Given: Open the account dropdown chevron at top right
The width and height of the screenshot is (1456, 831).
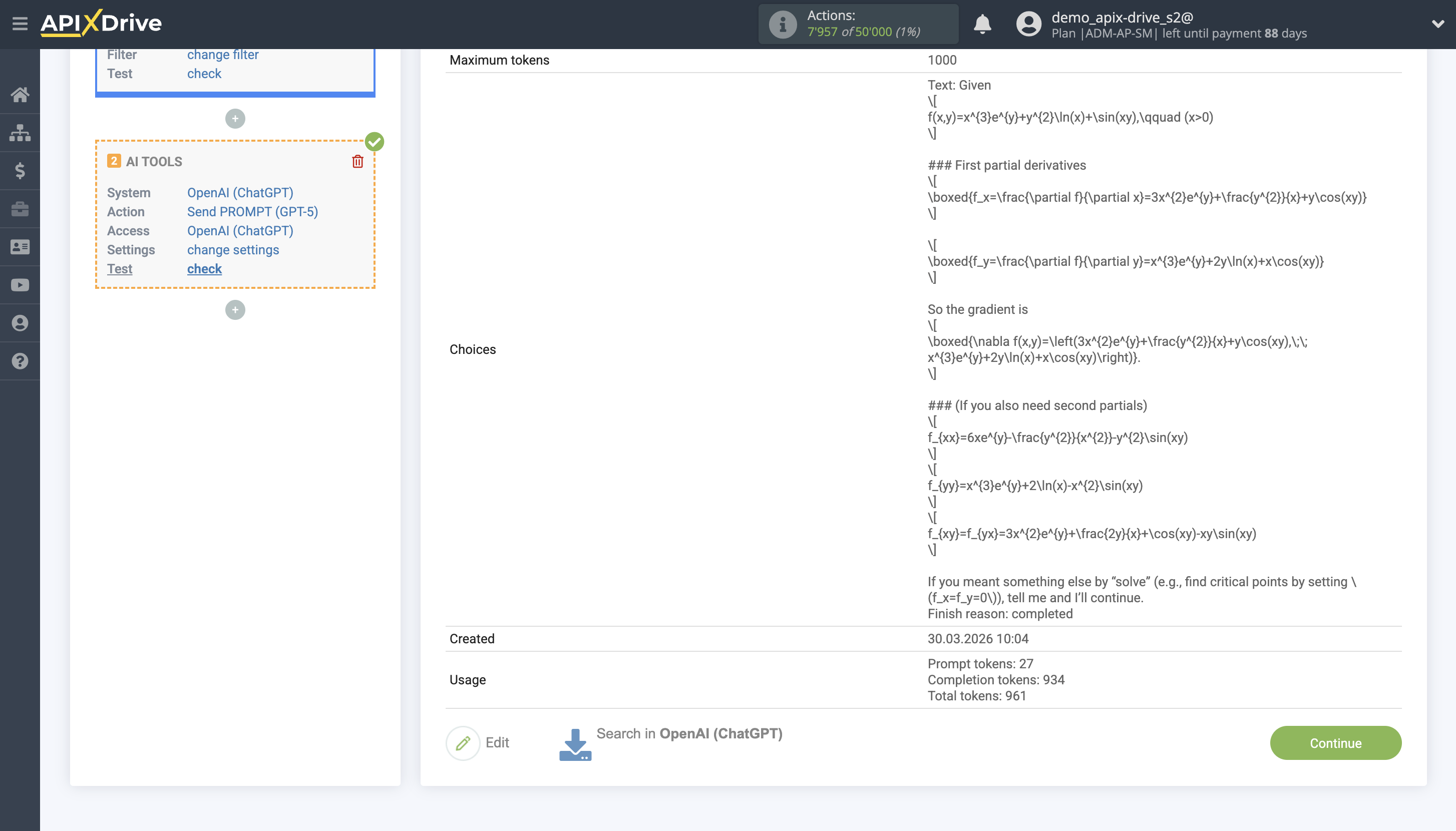Looking at the screenshot, I should click(1439, 24).
